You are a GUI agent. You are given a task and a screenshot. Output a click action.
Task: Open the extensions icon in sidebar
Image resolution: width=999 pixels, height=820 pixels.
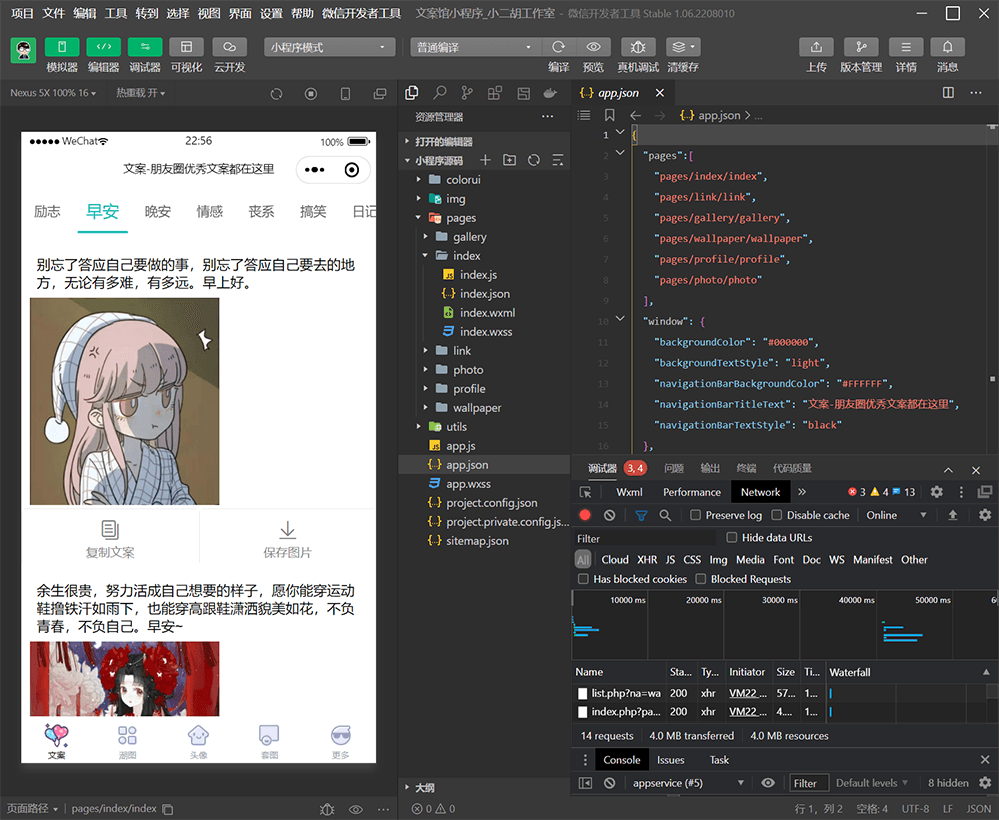click(x=494, y=93)
